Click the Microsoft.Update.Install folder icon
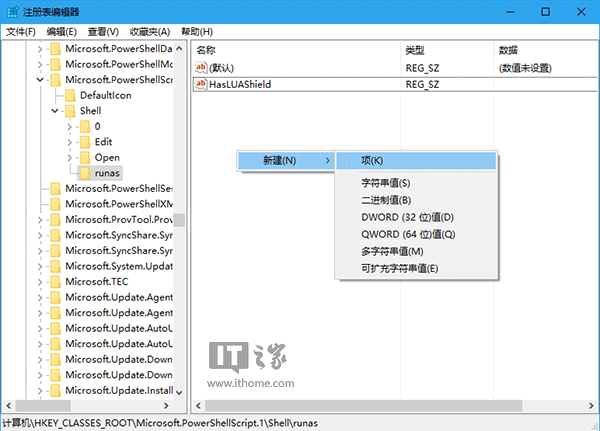Viewport: 600px width, 431px height. 55,390
